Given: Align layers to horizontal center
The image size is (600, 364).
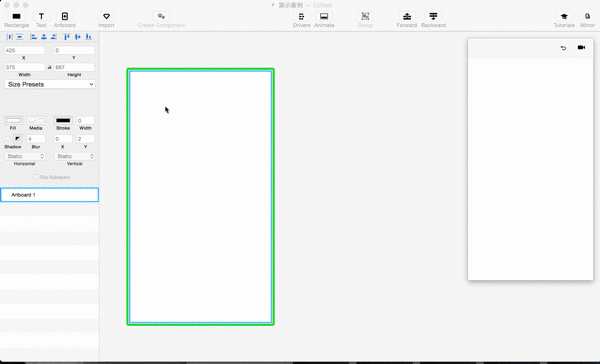Looking at the screenshot, I should 44,37.
